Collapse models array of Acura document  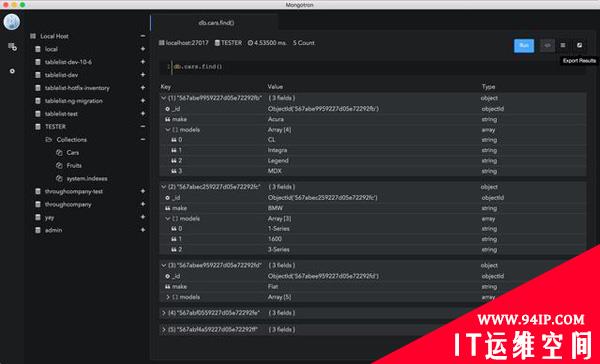168,130
